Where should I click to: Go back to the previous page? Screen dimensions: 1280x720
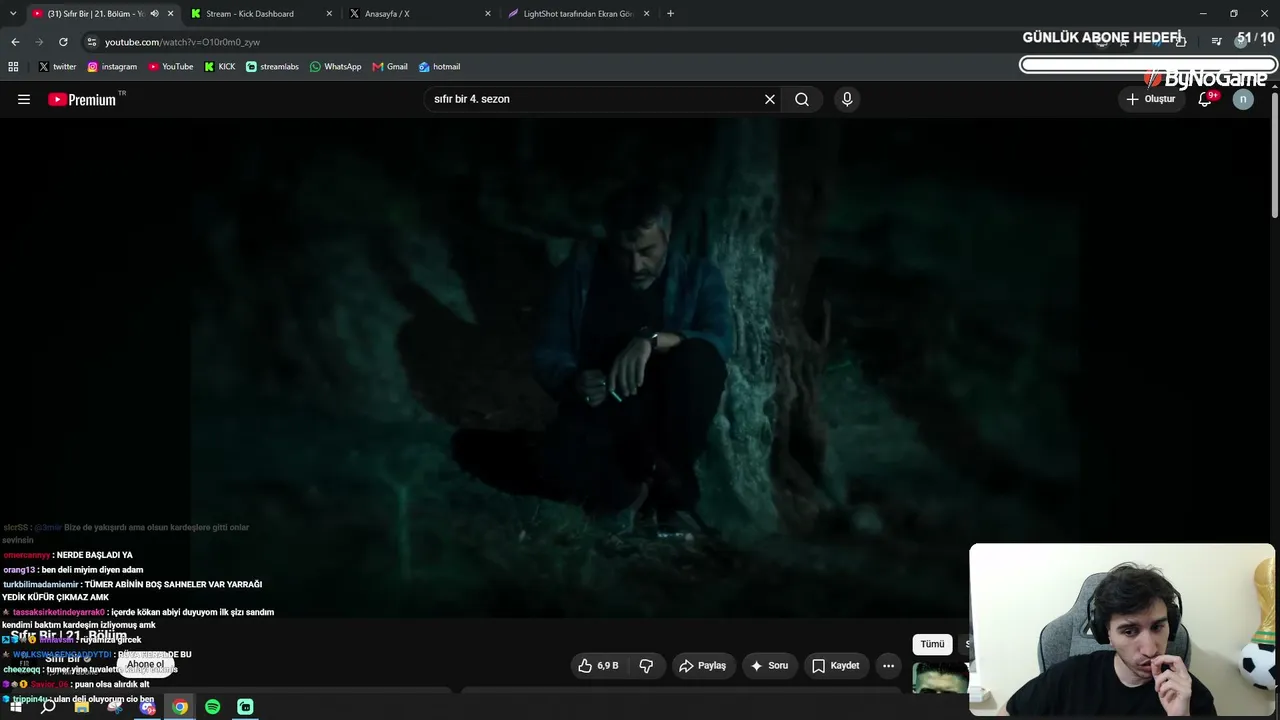click(15, 42)
